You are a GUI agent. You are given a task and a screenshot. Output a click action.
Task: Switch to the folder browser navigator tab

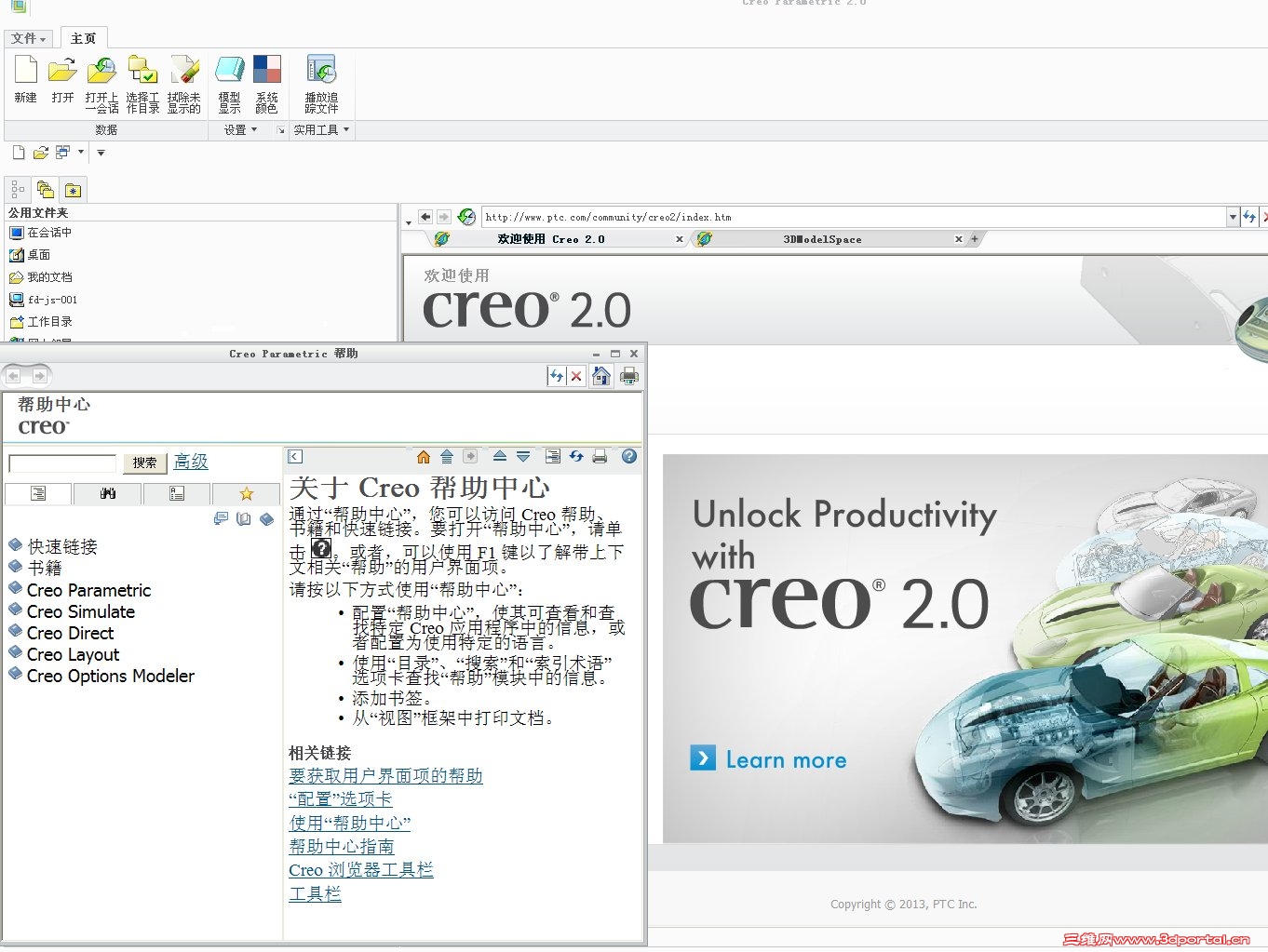click(x=45, y=190)
